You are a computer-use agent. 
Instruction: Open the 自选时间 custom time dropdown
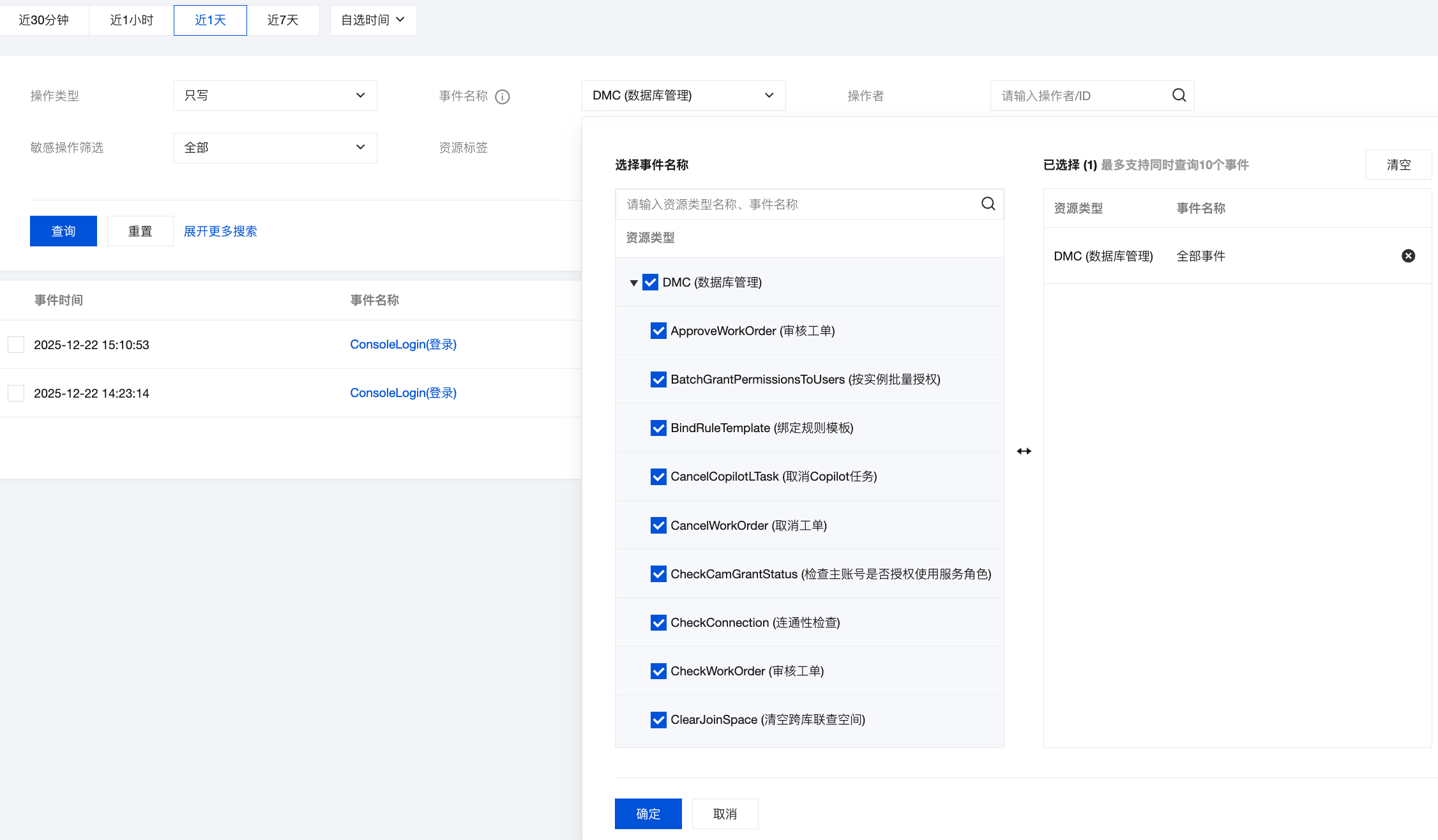[x=373, y=20]
